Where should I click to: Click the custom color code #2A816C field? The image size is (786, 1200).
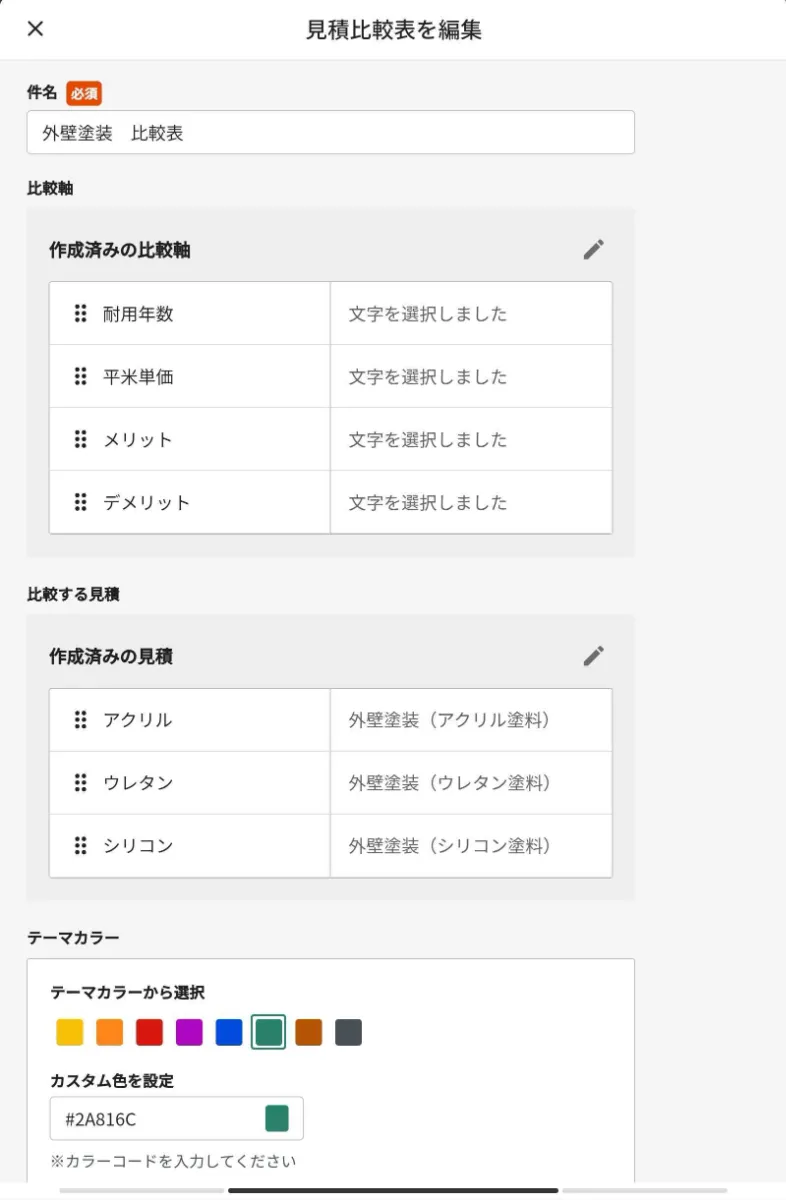(176, 1118)
